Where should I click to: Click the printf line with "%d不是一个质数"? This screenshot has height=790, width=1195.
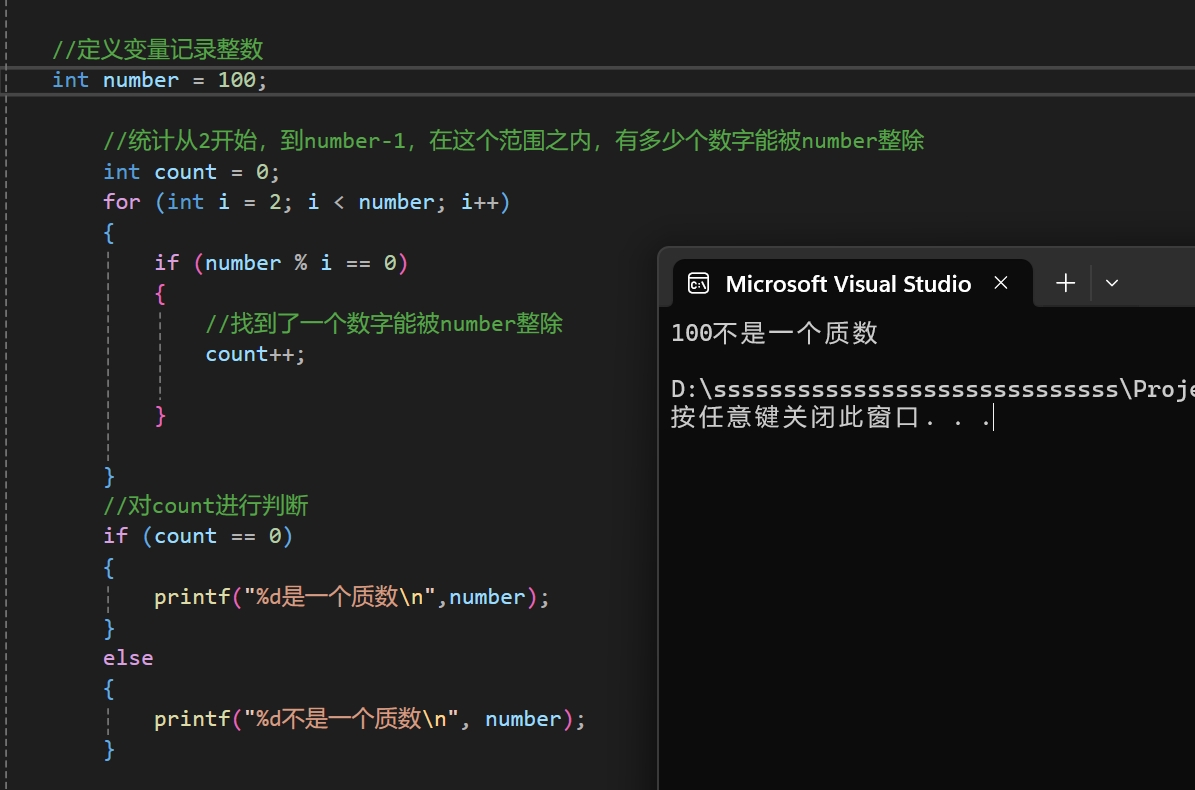370,719
